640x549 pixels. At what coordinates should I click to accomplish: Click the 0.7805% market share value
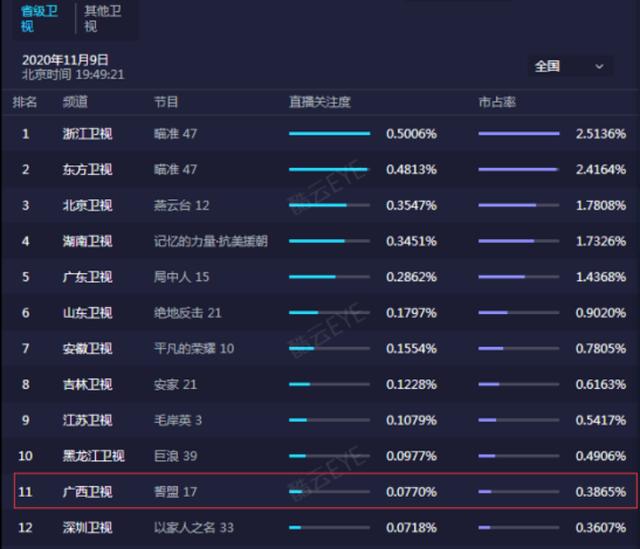(601, 349)
